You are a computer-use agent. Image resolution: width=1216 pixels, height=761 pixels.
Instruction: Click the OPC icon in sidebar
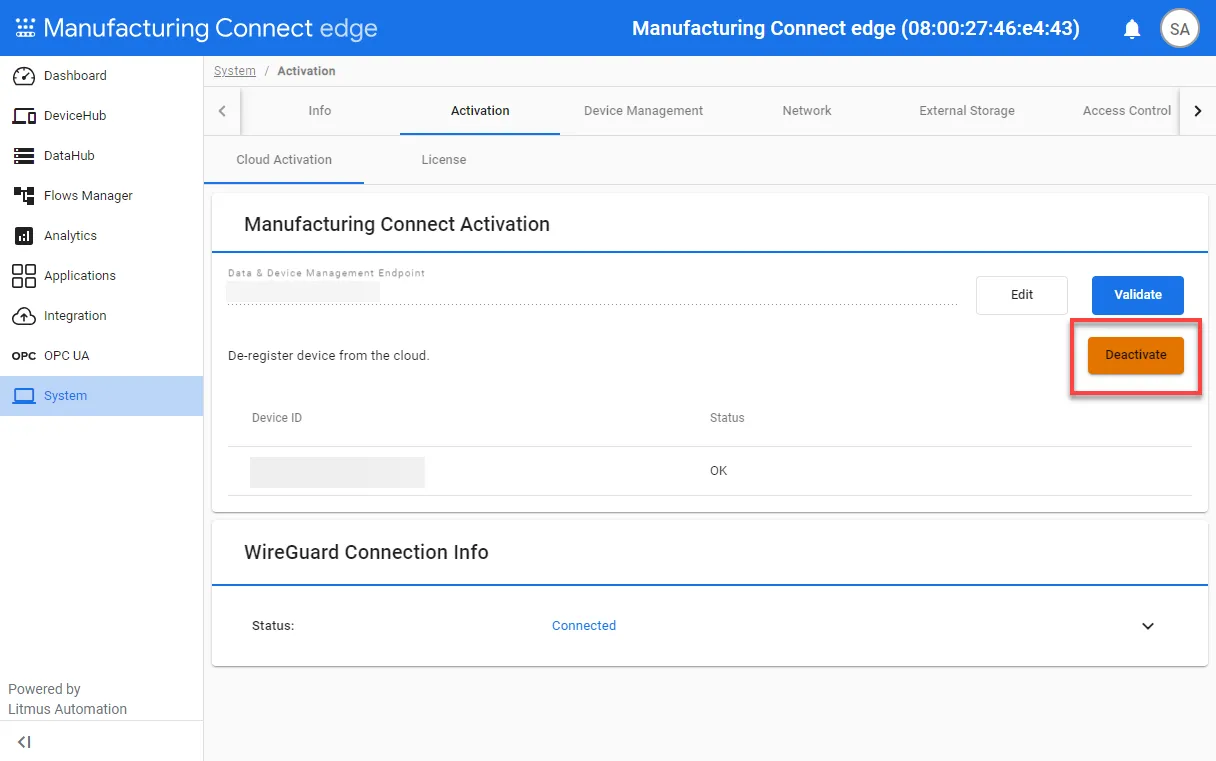tap(24, 356)
